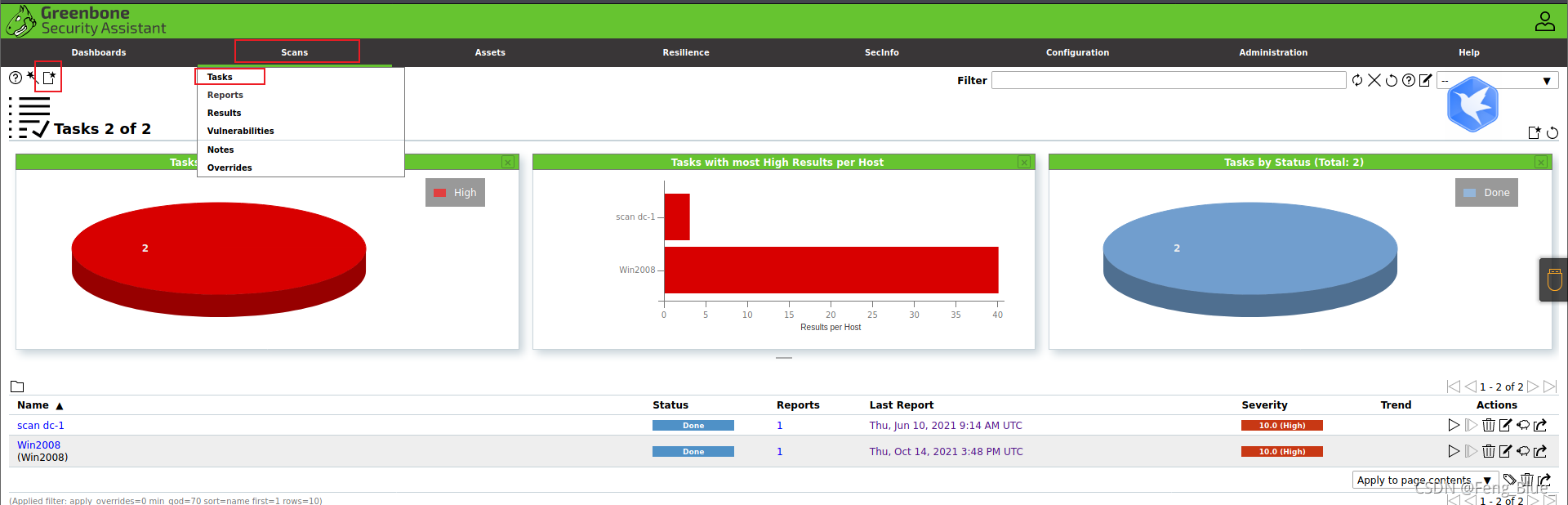This screenshot has width=1568, height=505.
Task: Start the Win2008 task
Action: click(x=1454, y=451)
